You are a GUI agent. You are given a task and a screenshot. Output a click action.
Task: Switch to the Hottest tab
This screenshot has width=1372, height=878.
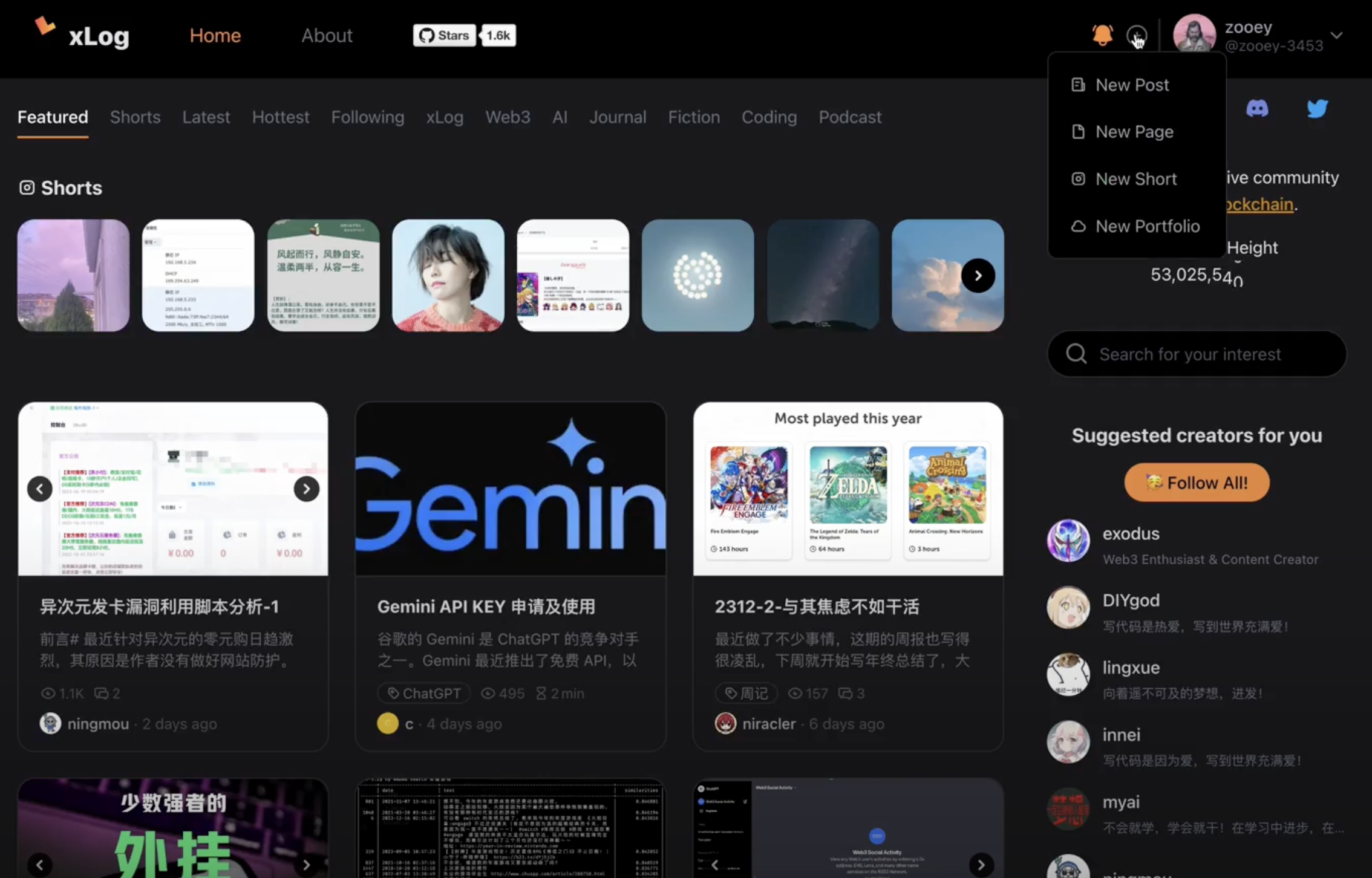click(280, 117)
